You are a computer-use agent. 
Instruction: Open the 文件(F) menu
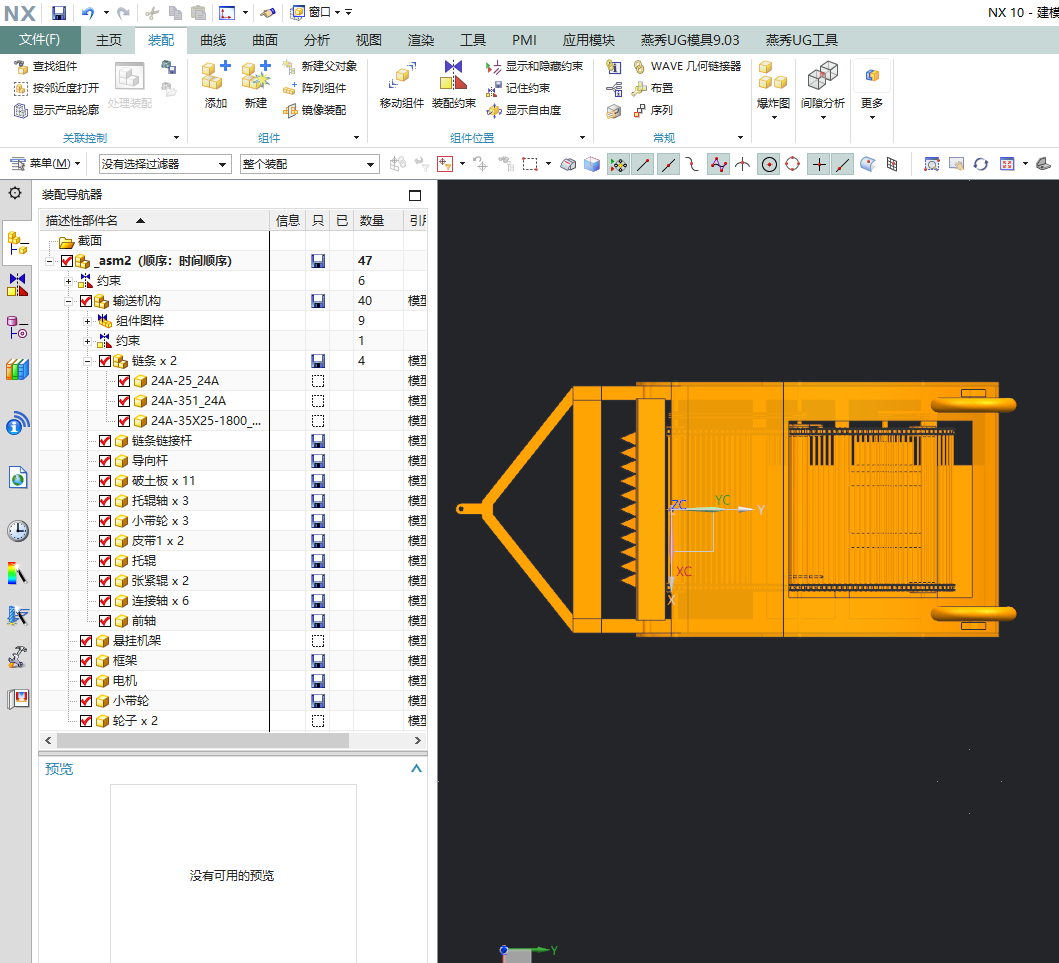coord(40,40)
